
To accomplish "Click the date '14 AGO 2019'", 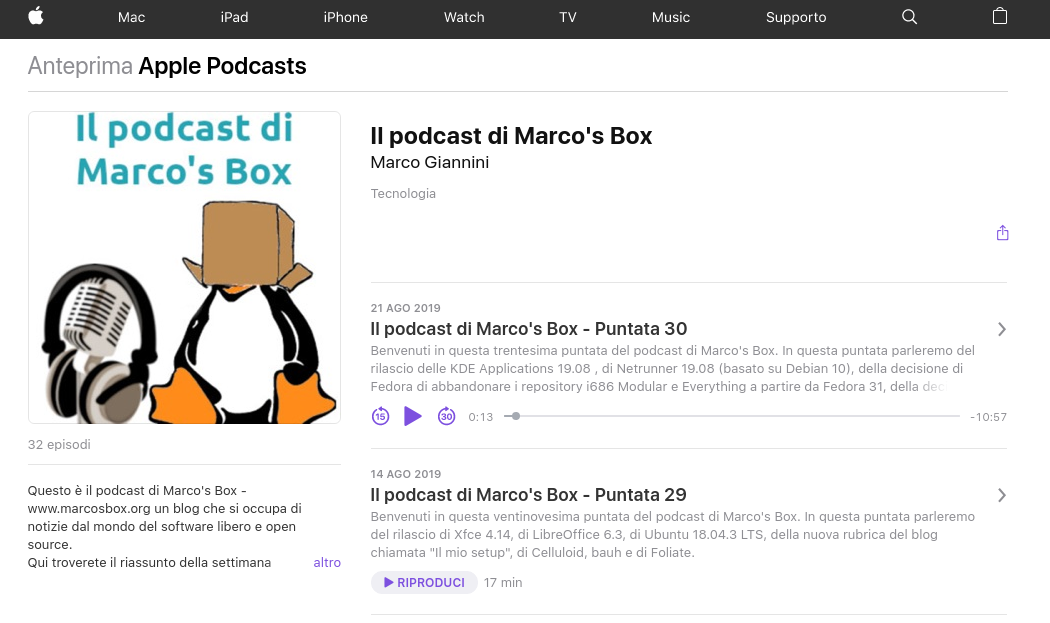I will [405, 474].
